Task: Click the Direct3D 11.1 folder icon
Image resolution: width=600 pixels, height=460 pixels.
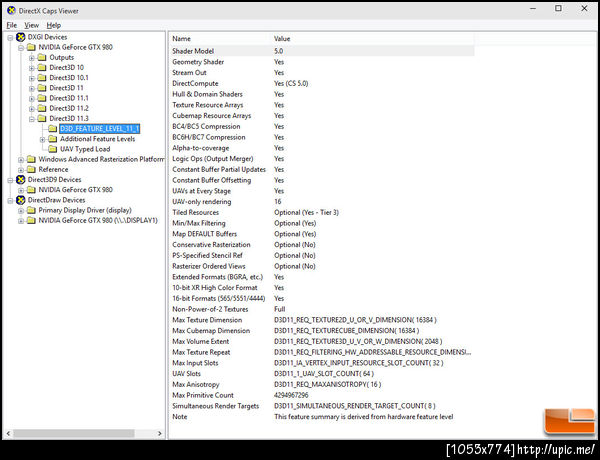Action: point(42,98)
